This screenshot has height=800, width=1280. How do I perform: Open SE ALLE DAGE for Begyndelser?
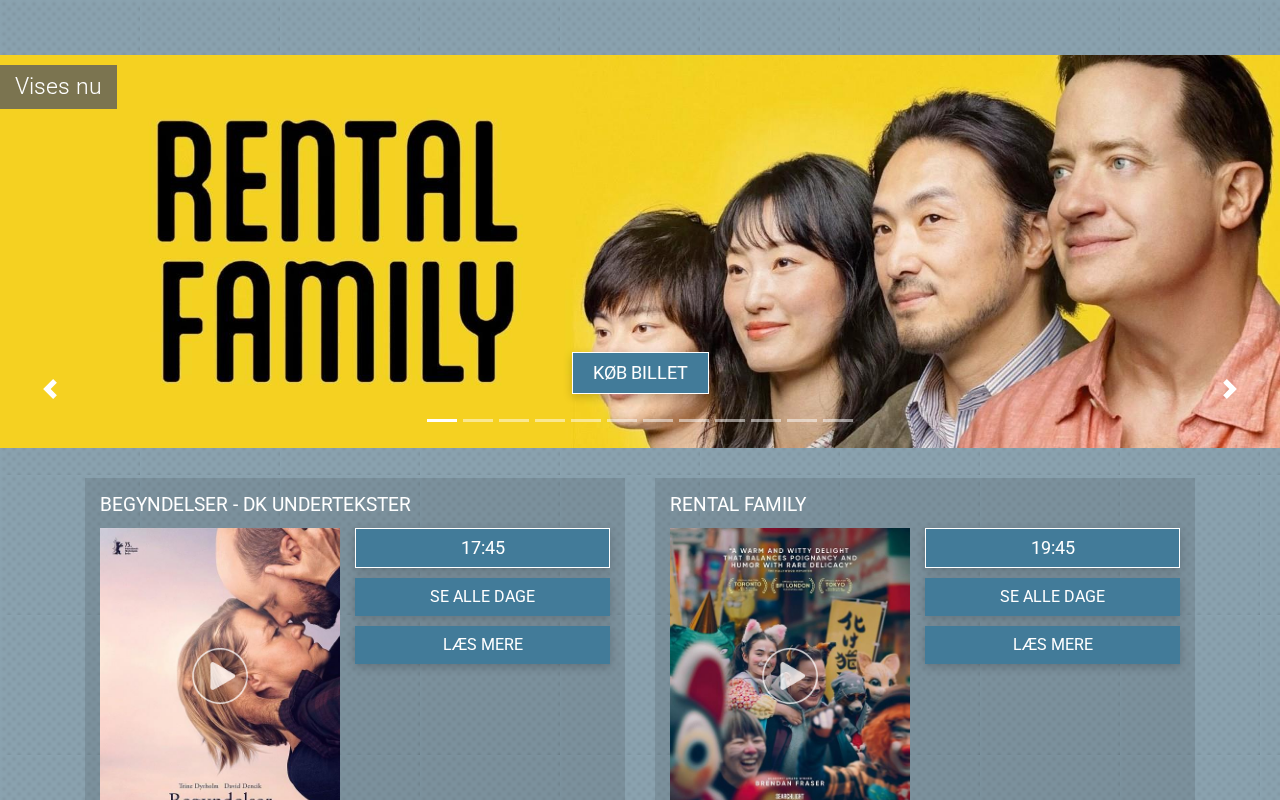pos(482,597)
